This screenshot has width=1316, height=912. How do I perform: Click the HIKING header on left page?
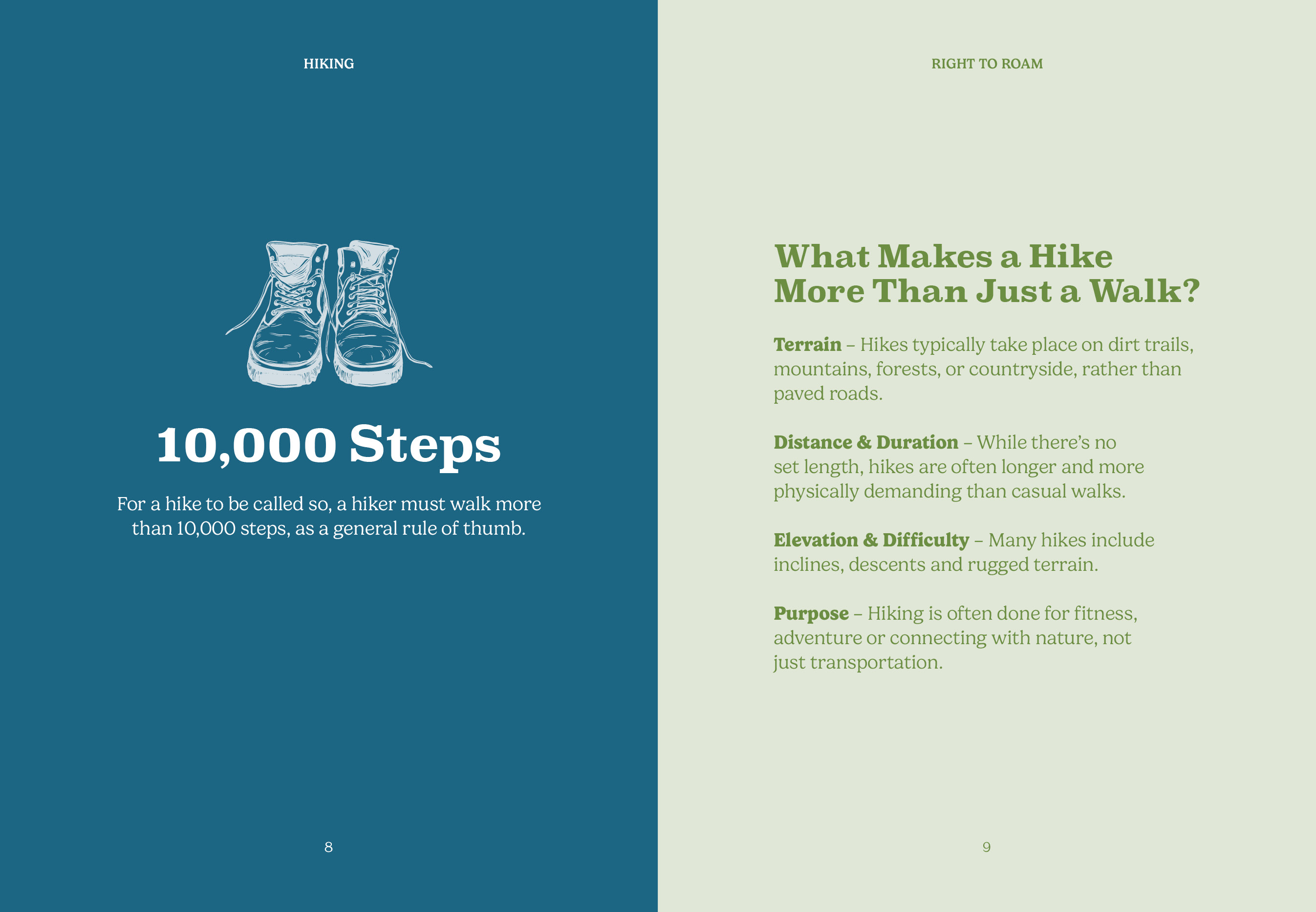coord(328,64)
